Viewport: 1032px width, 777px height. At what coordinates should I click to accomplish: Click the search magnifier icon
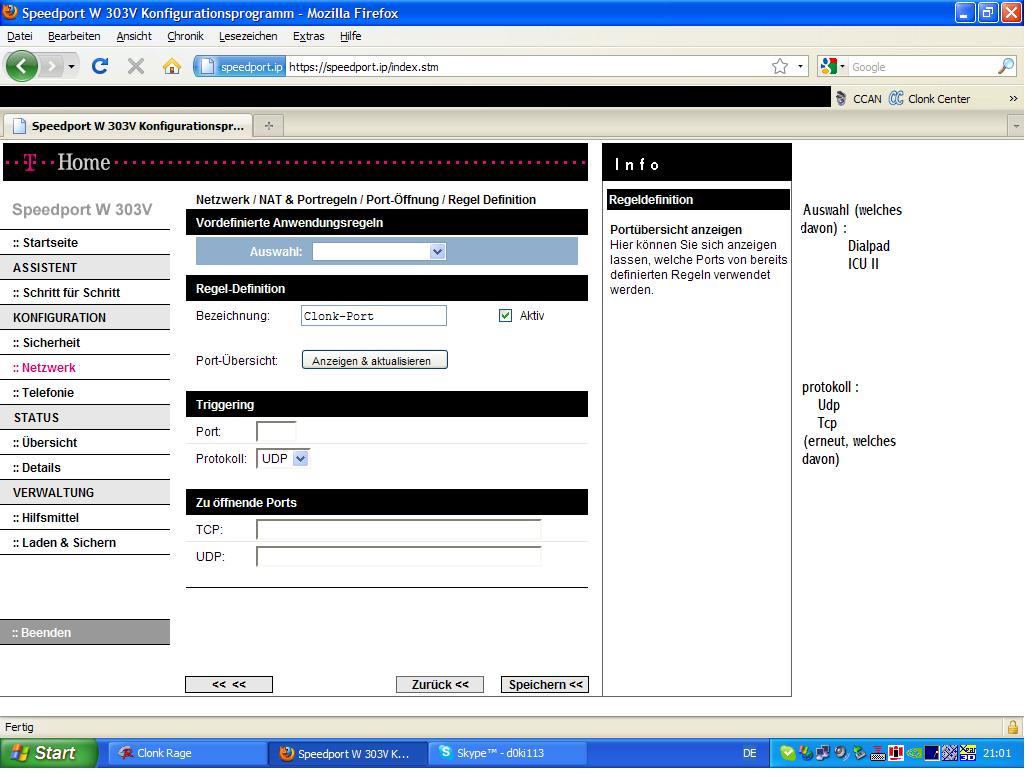1006,66
